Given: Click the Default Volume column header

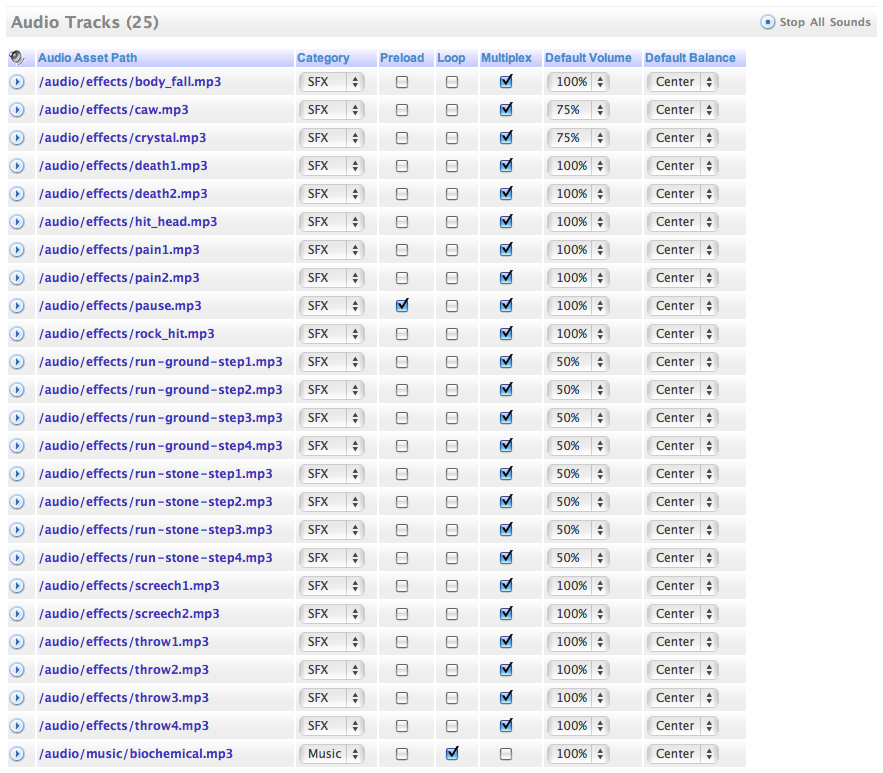Looking at the screenshot, I should [x=588, y=58].
